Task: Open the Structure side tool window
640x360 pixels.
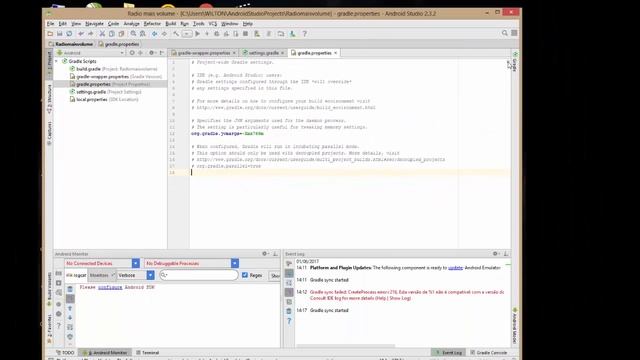Action: pyautogui.click(x=49, y=99)
